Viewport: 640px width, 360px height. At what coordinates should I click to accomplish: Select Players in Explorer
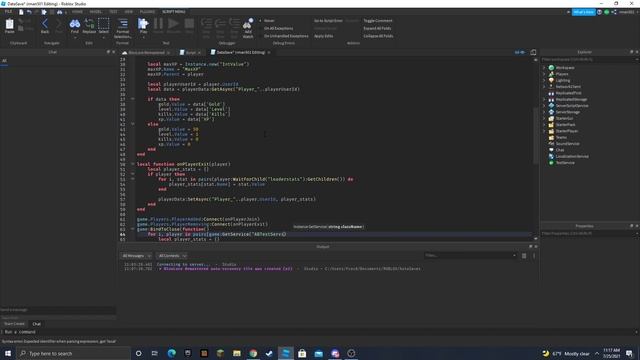(x=562, y=74)
